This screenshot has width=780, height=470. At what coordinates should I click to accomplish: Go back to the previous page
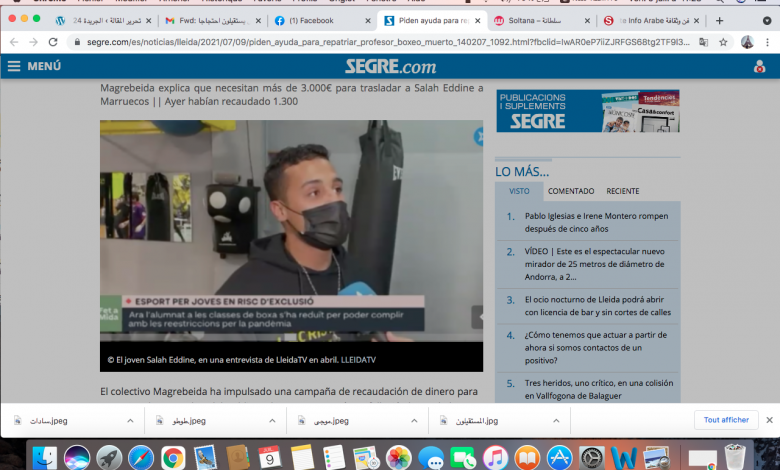14,42
